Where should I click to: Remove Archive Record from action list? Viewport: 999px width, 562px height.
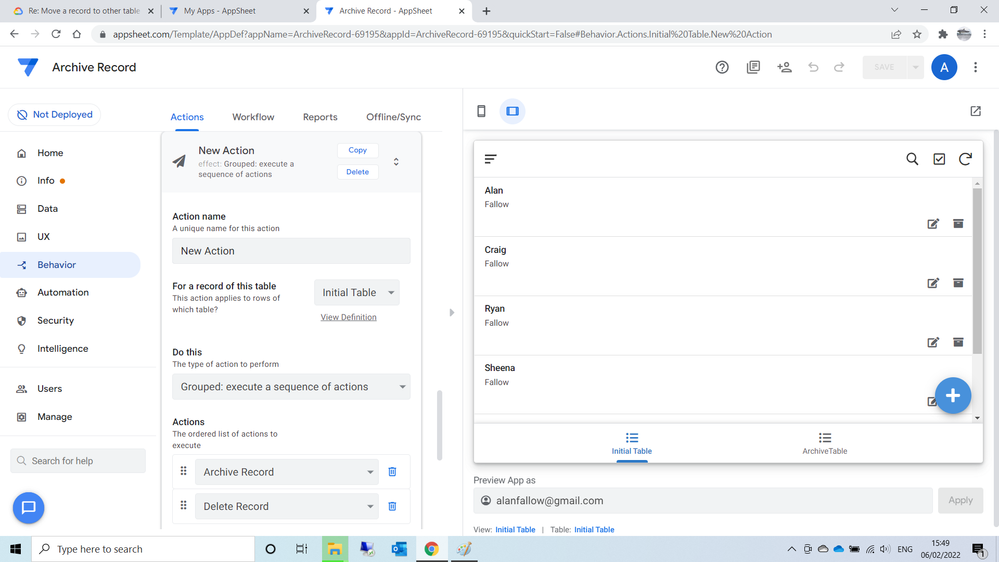tap(392, 472)
